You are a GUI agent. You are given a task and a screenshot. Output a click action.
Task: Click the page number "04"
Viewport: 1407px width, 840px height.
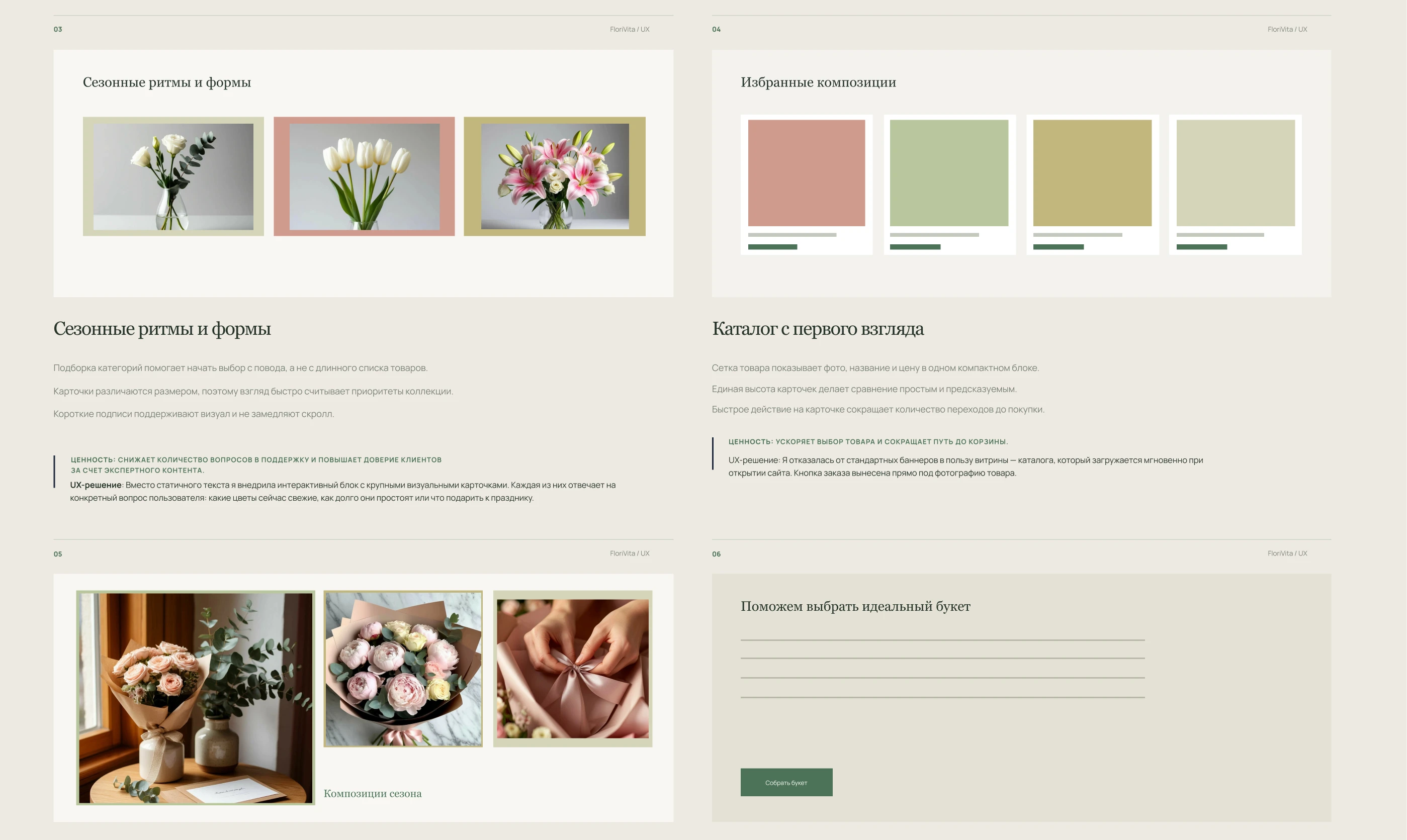pos(716,30)
